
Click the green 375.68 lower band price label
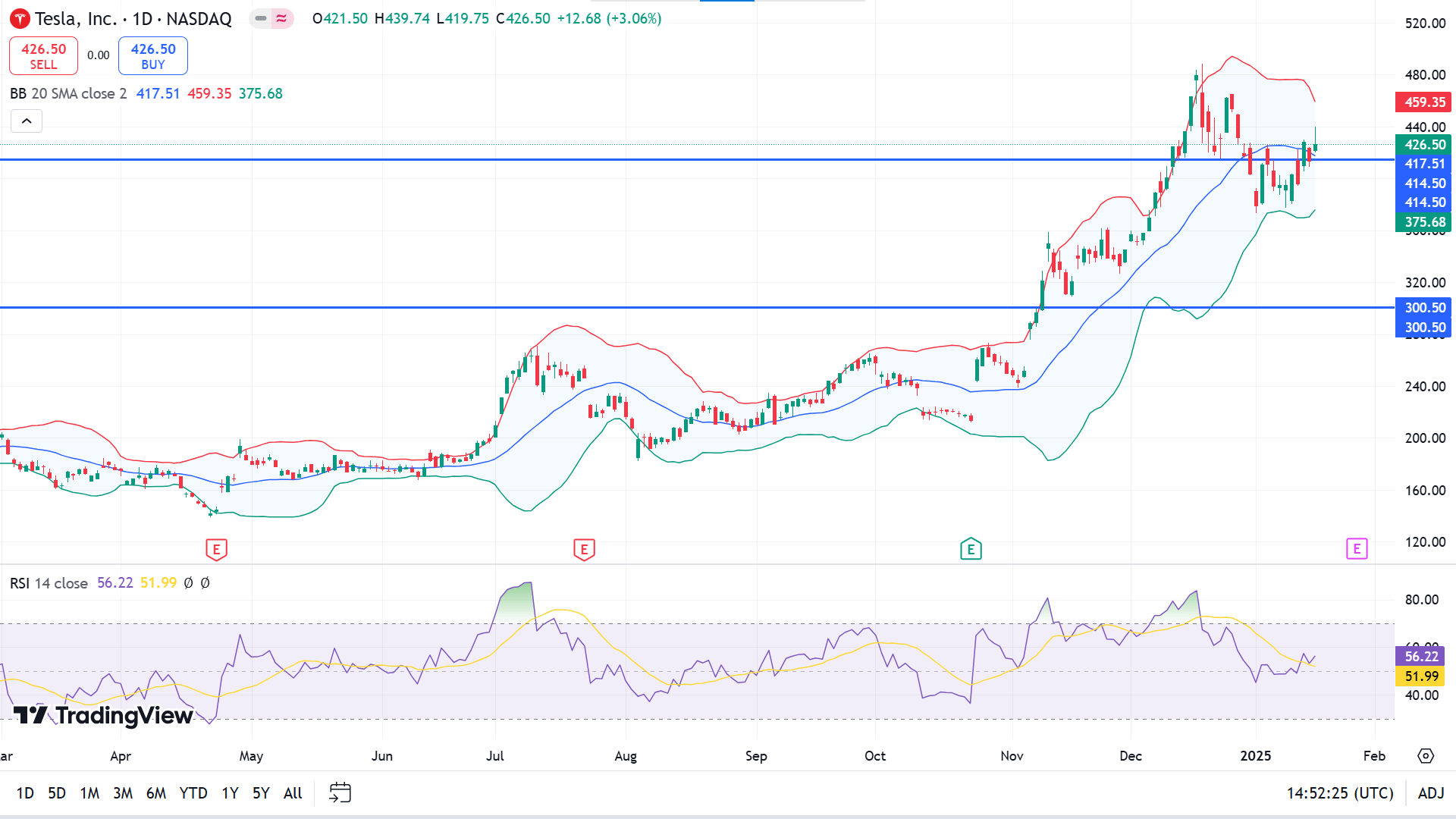coord(1425,222)
